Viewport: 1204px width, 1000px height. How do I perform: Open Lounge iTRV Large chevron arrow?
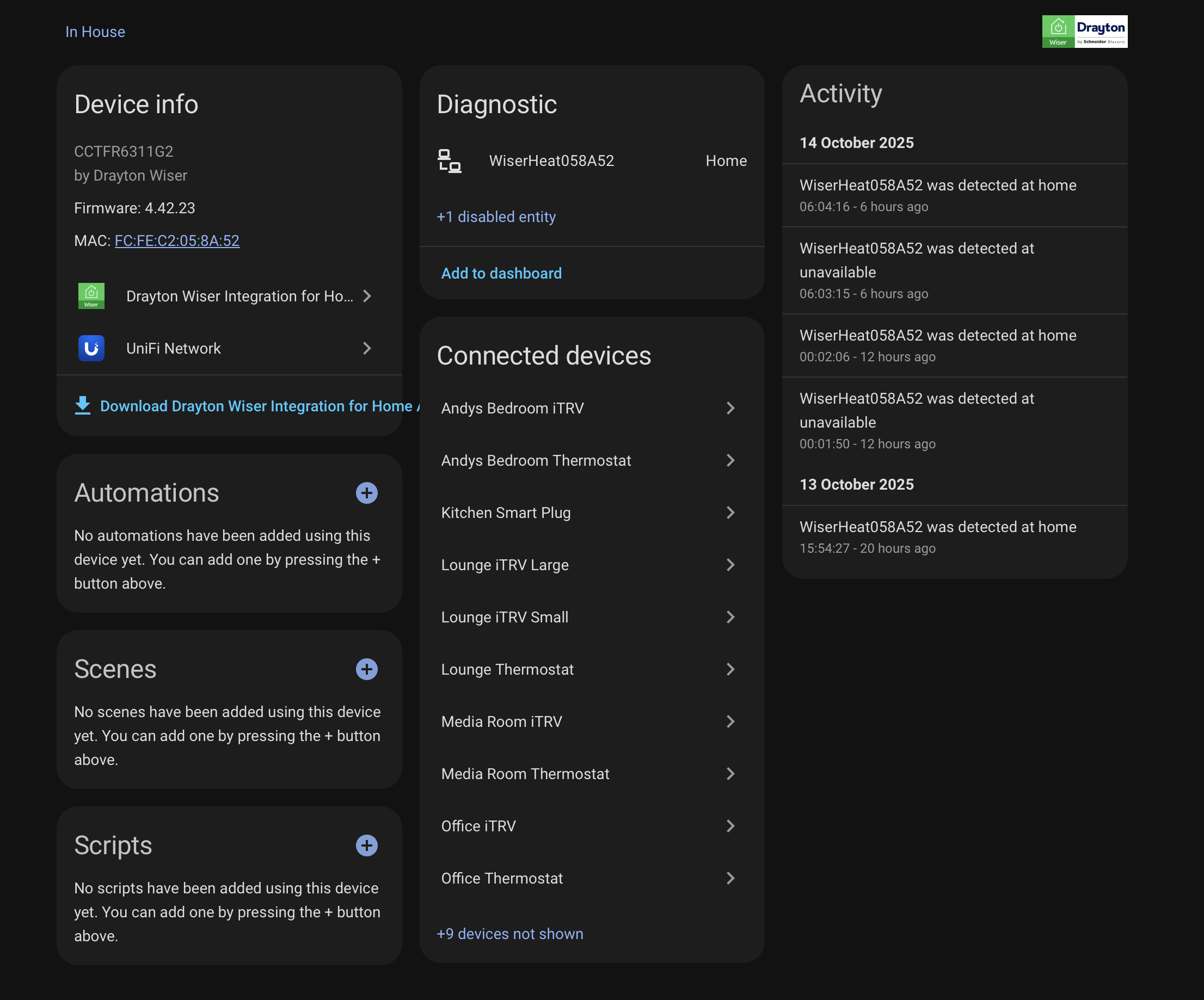tap(730, 564)
